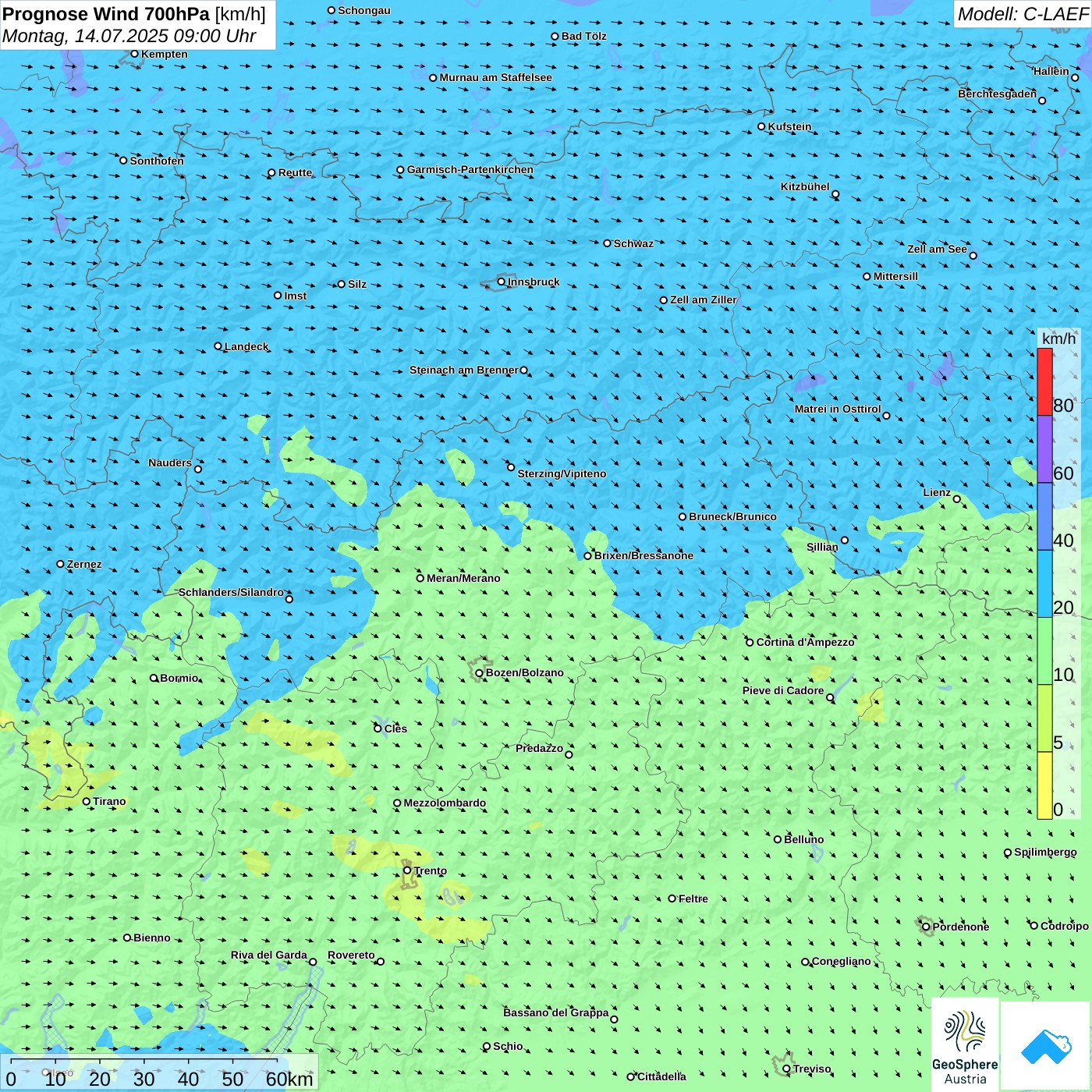
Task: Click the Mezzolombardo label
Action: coord(445,803)
